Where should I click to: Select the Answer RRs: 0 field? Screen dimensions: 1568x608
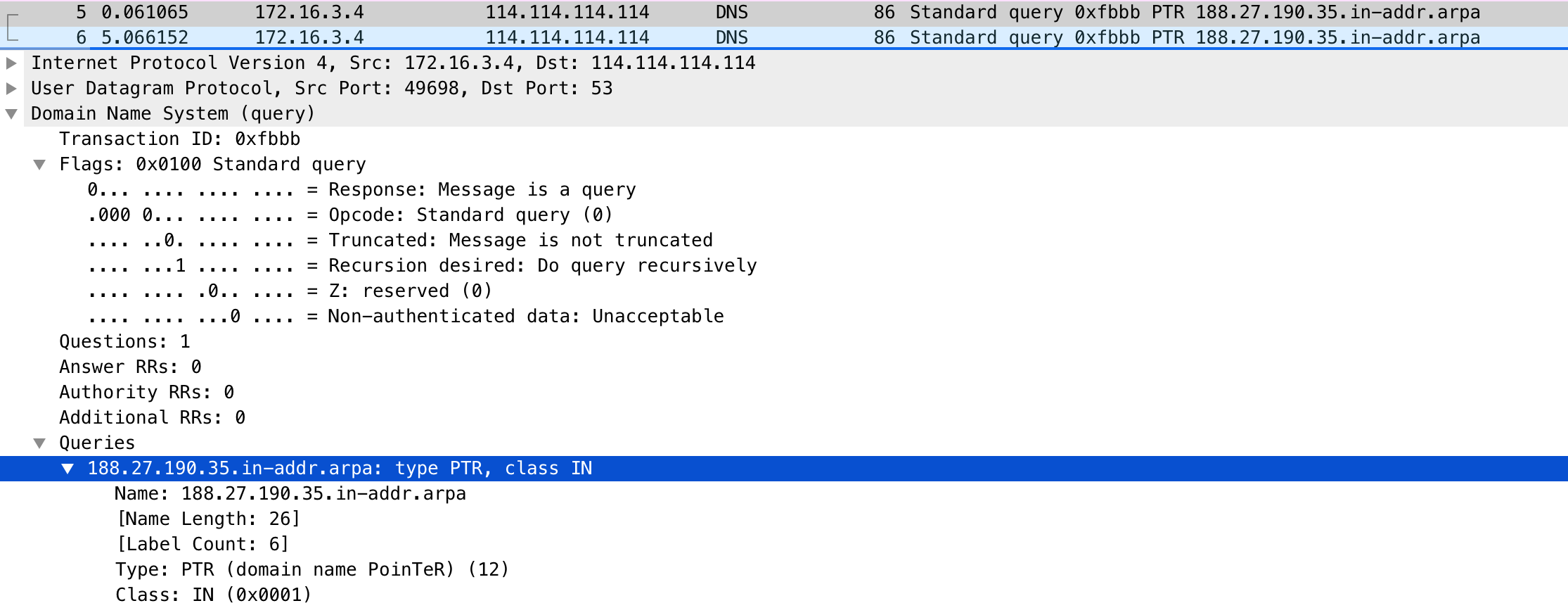[x=130, y=367]
